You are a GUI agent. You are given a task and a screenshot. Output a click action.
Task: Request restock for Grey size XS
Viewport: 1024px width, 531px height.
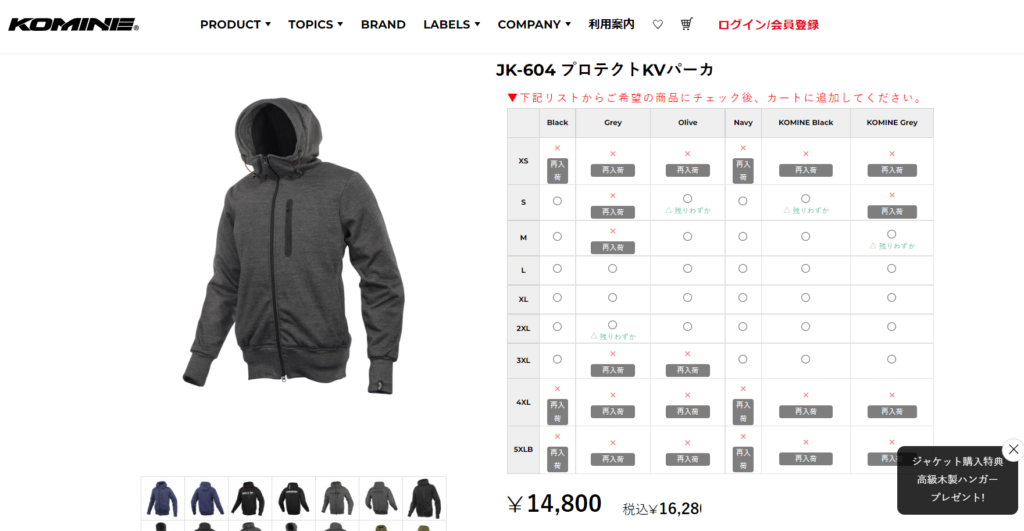point(613,170)
